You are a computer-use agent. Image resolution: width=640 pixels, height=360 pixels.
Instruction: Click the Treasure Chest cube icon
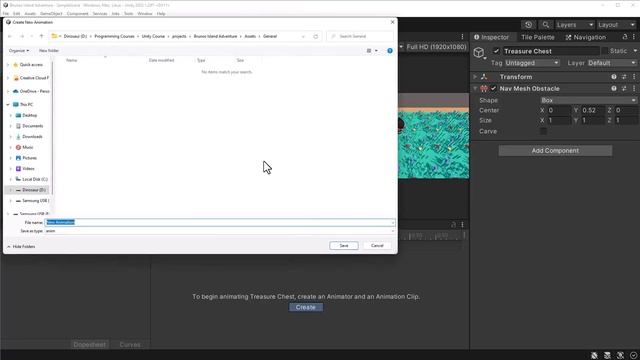click(x=479, y=52)
